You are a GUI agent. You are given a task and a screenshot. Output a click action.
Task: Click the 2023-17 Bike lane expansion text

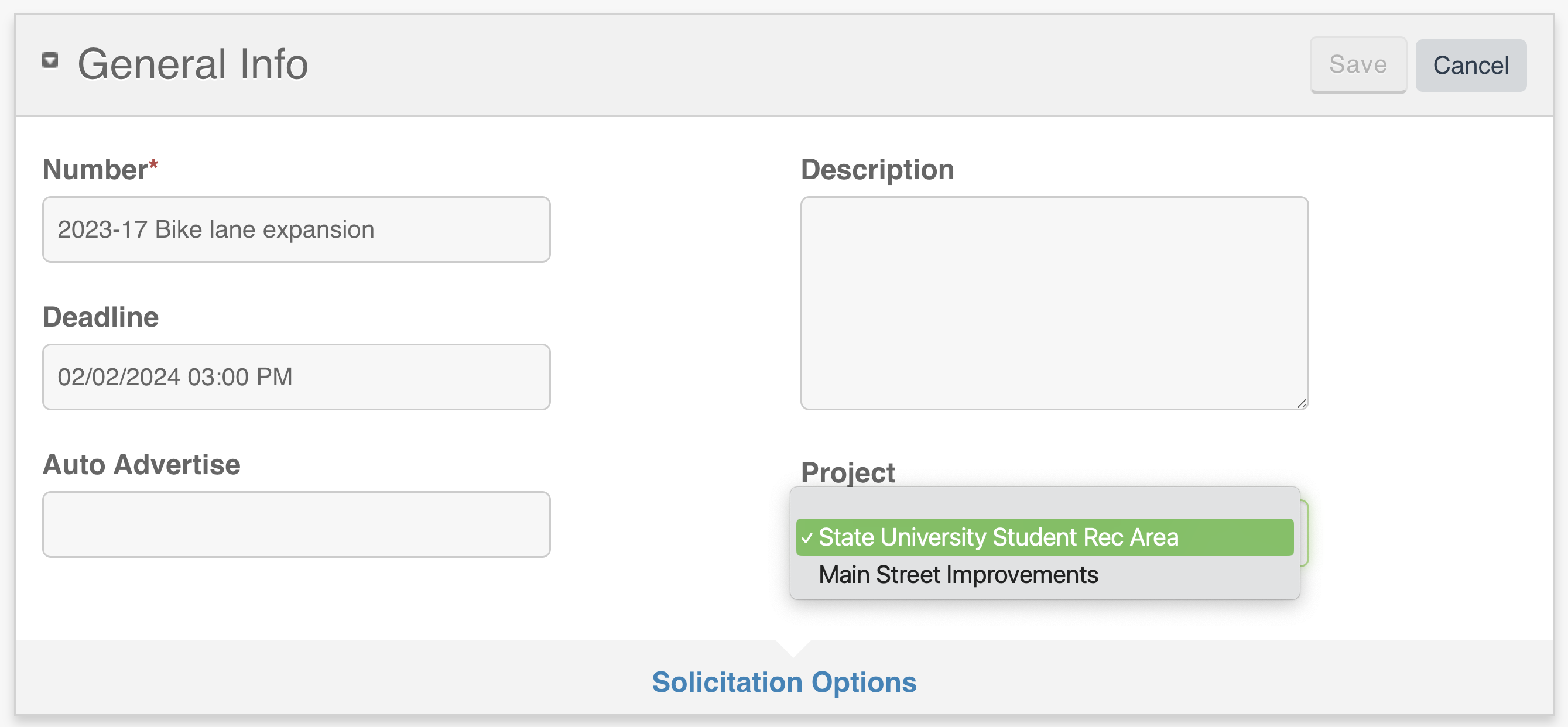216,230
